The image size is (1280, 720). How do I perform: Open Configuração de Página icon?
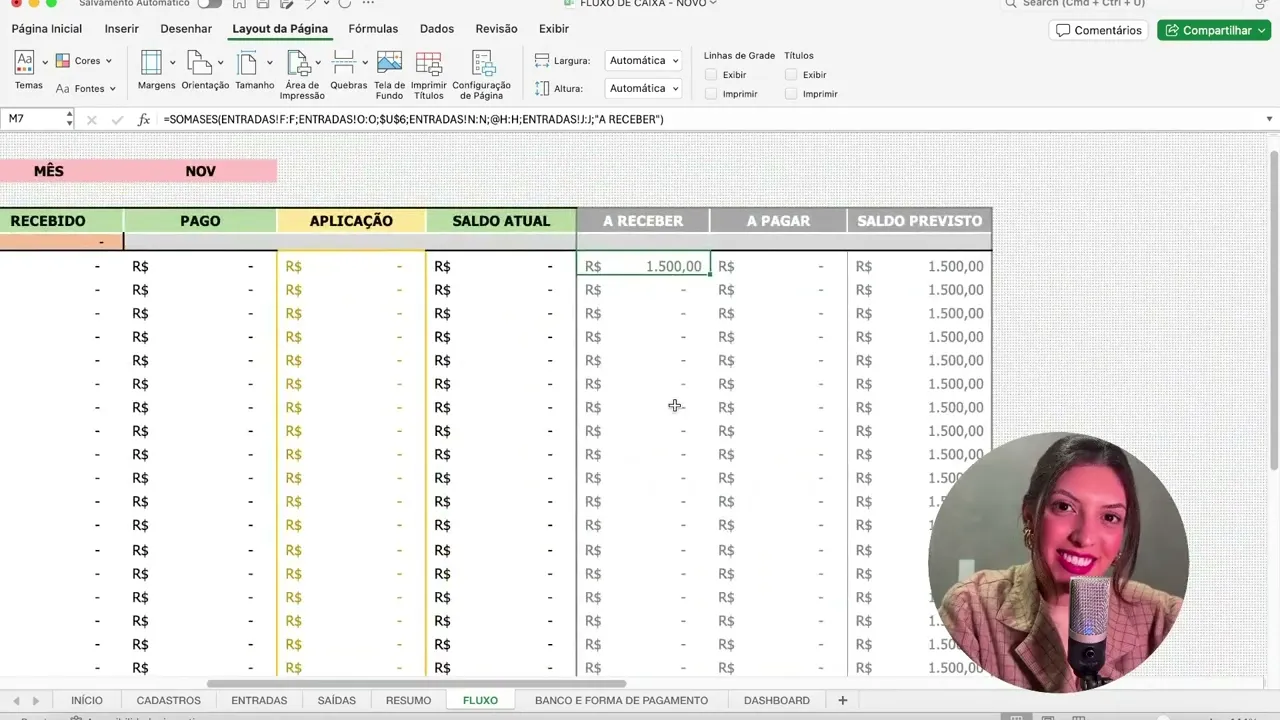[483, 62]
